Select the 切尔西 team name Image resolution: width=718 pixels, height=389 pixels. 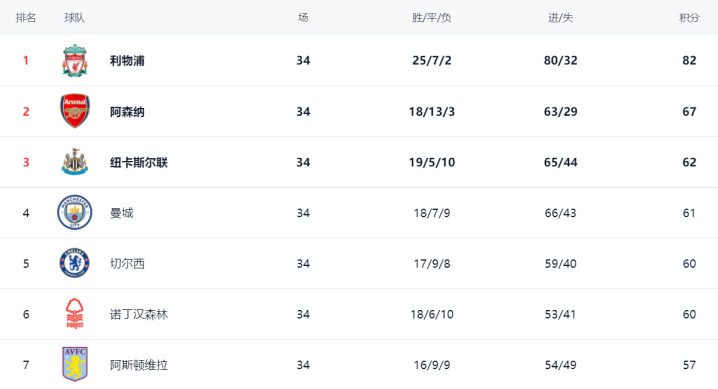tap(127, 264)
